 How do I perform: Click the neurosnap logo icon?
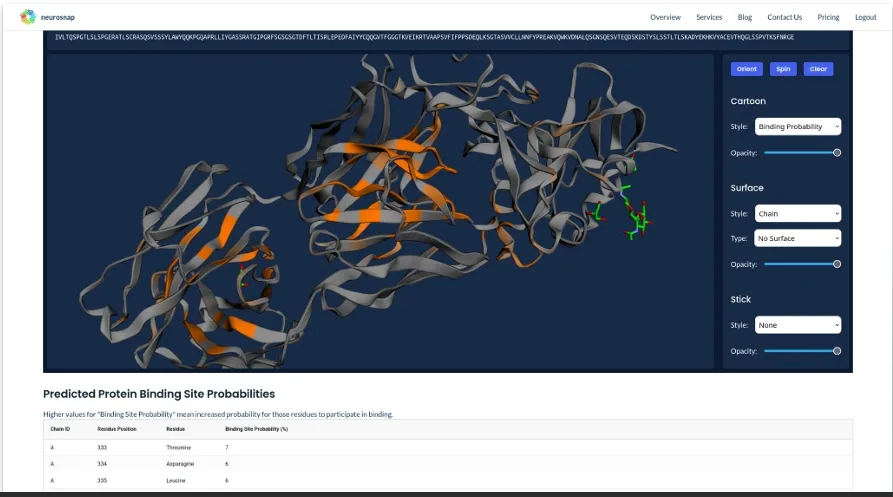(x=28, y=17)
